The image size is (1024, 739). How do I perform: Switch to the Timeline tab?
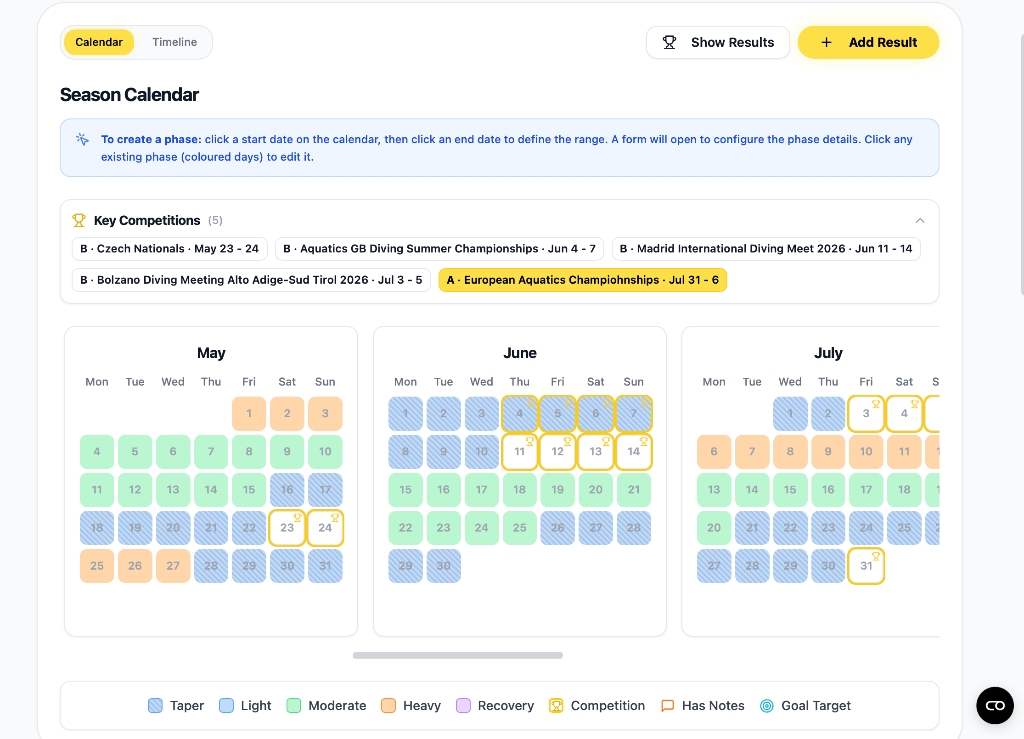[x=174, y=42]
